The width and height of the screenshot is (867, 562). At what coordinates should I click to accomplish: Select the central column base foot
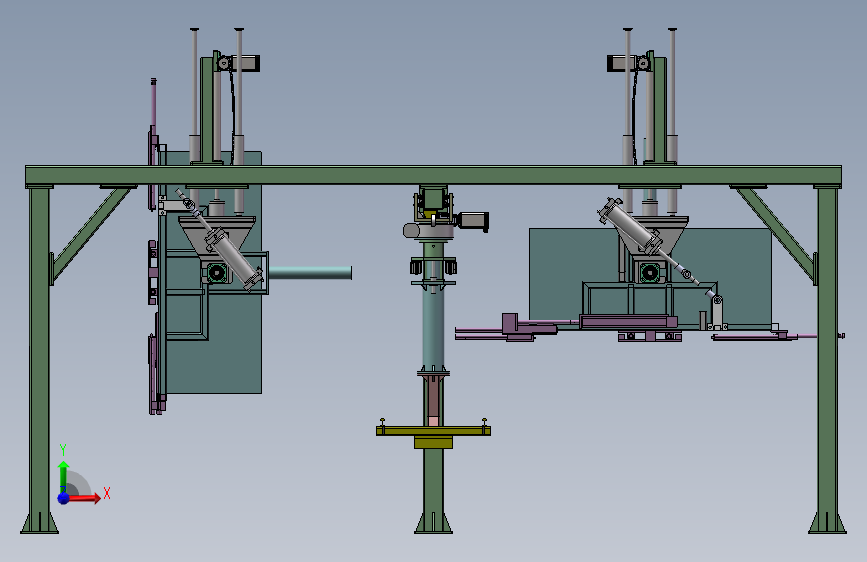click(x=434, y=522)
